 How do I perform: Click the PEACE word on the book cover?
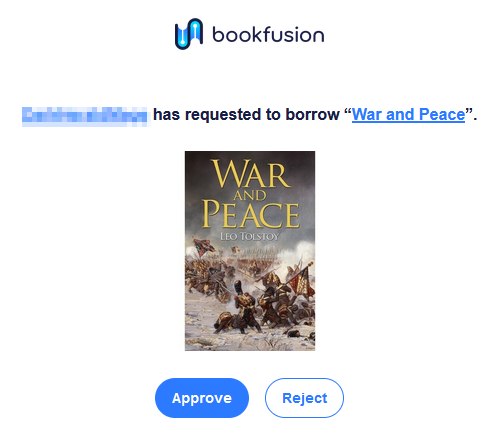click(x=251, y=214)
